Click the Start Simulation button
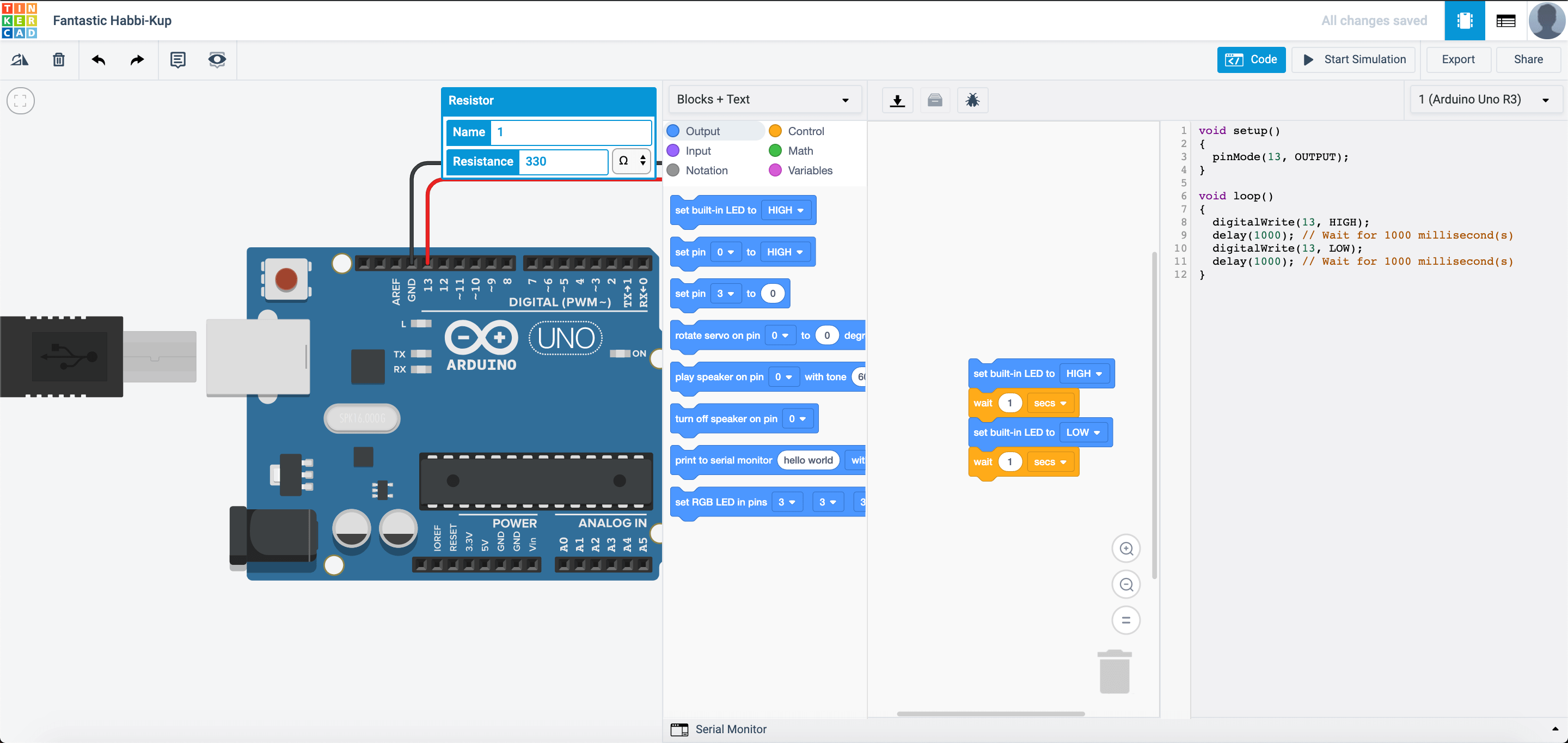1568x743 pixels. pos(1353,60)
